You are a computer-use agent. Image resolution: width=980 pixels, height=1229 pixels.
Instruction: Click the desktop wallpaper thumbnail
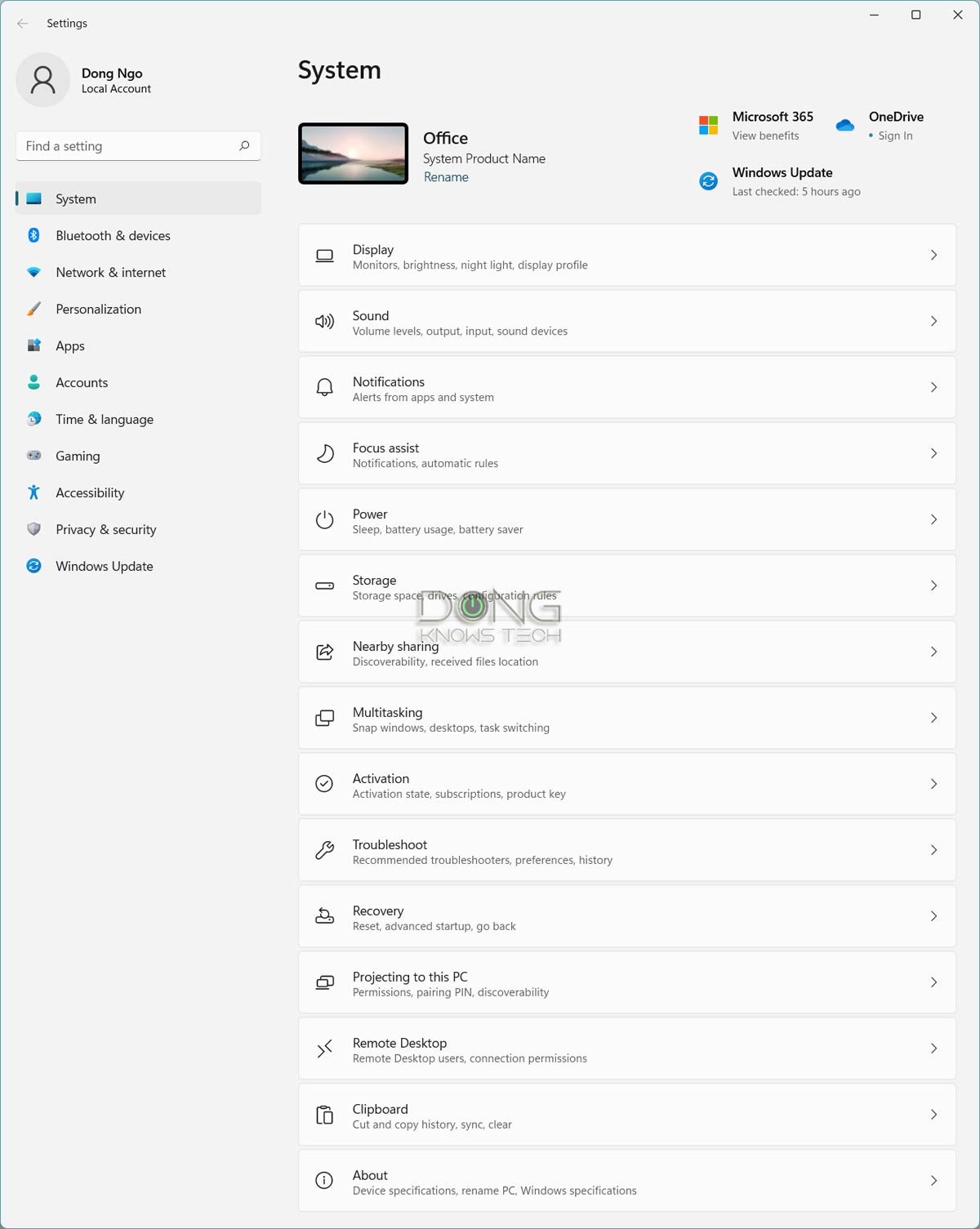point(353,154)
